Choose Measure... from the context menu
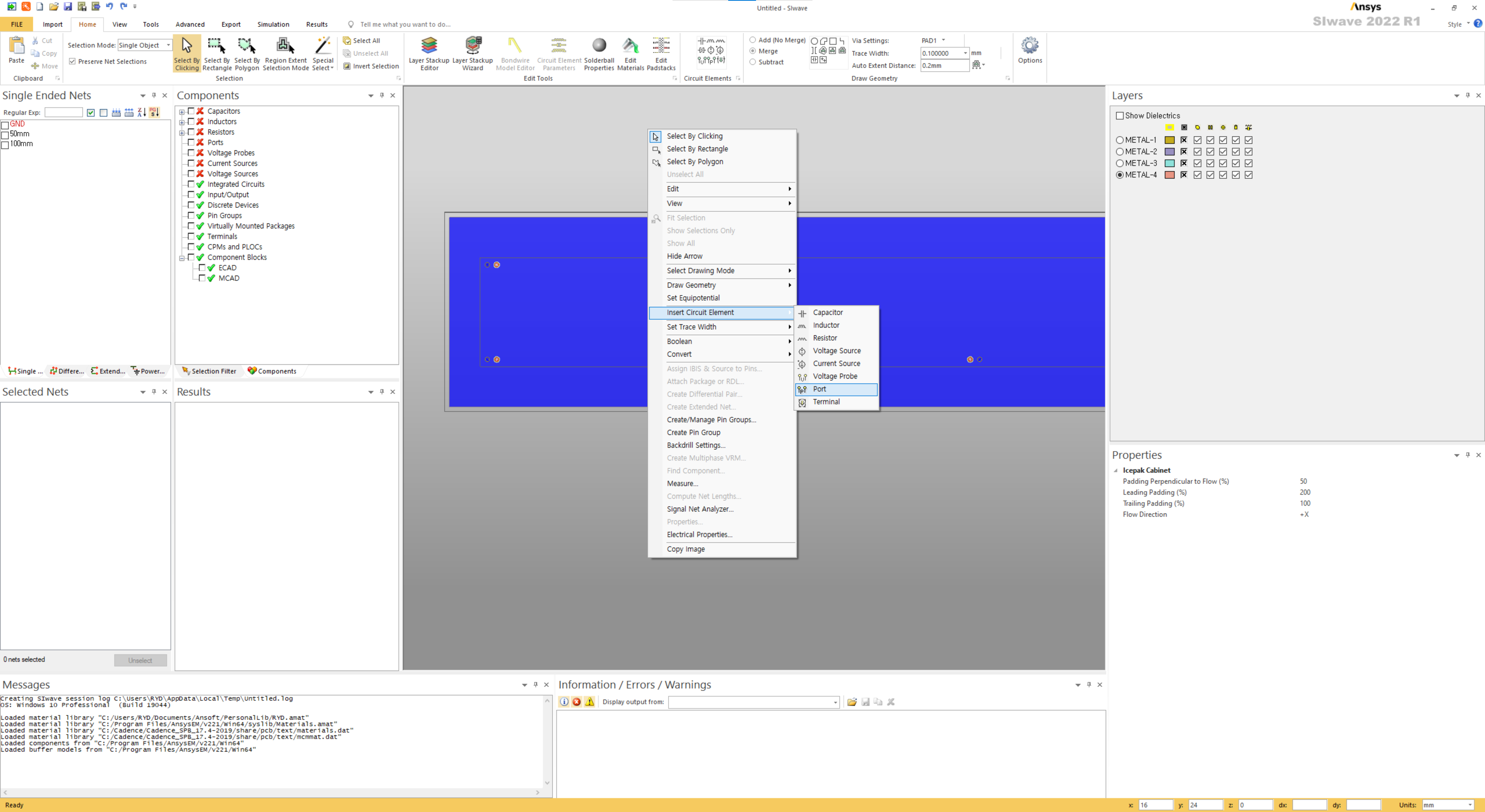Viewport: 1485px width, 812px height. pos(722,483)
